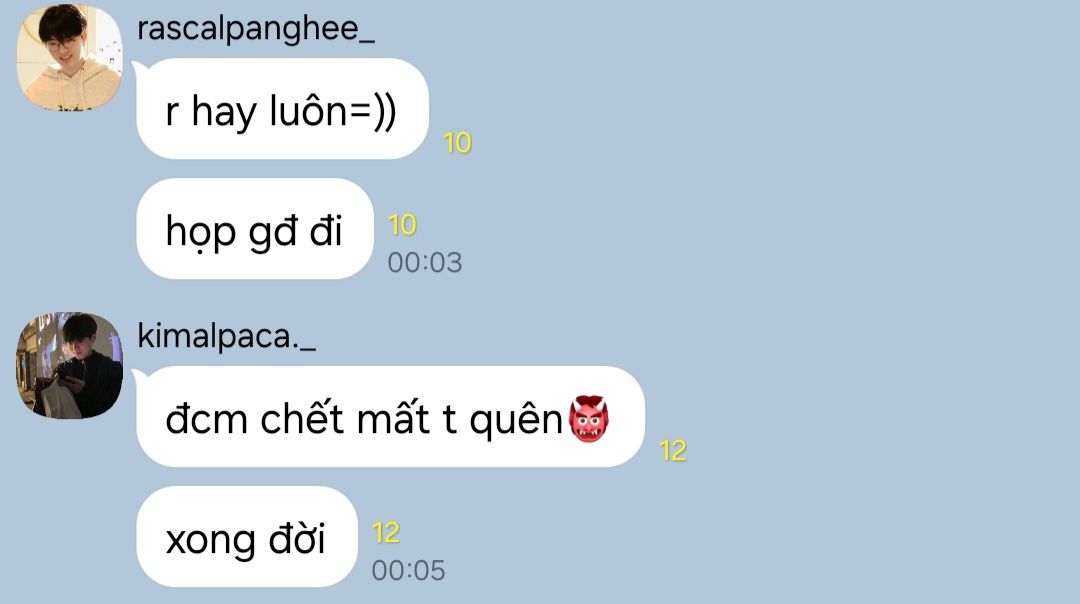Click the red ogre emoji in message
The width and height of the screenshot is (1080, 604).
click(x=588, y=418)
